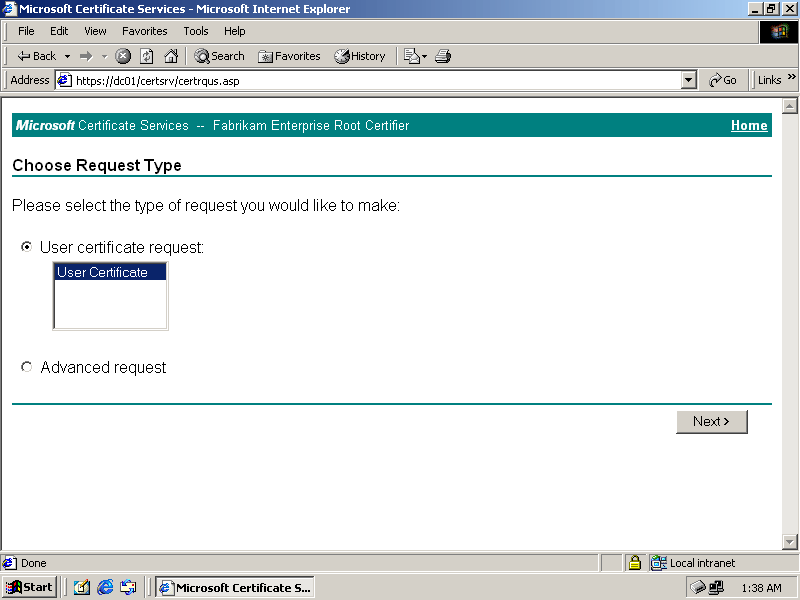Viewport: 800px width, 600px height.
Task: Click the Stop loading toolbar icon
Action: 123,56
